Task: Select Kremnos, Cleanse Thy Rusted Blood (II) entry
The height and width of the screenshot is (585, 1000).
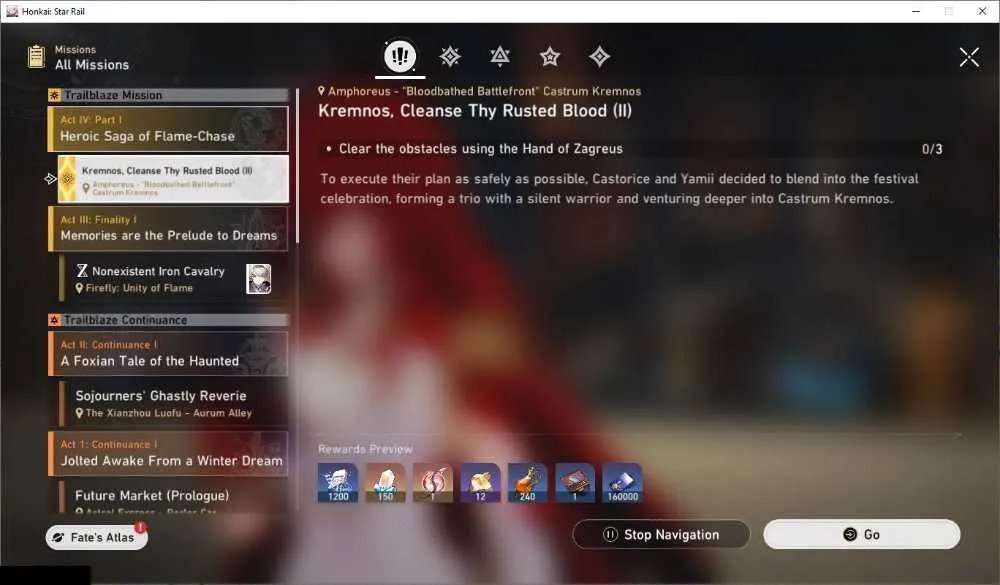Action: (x=173, y=179)
